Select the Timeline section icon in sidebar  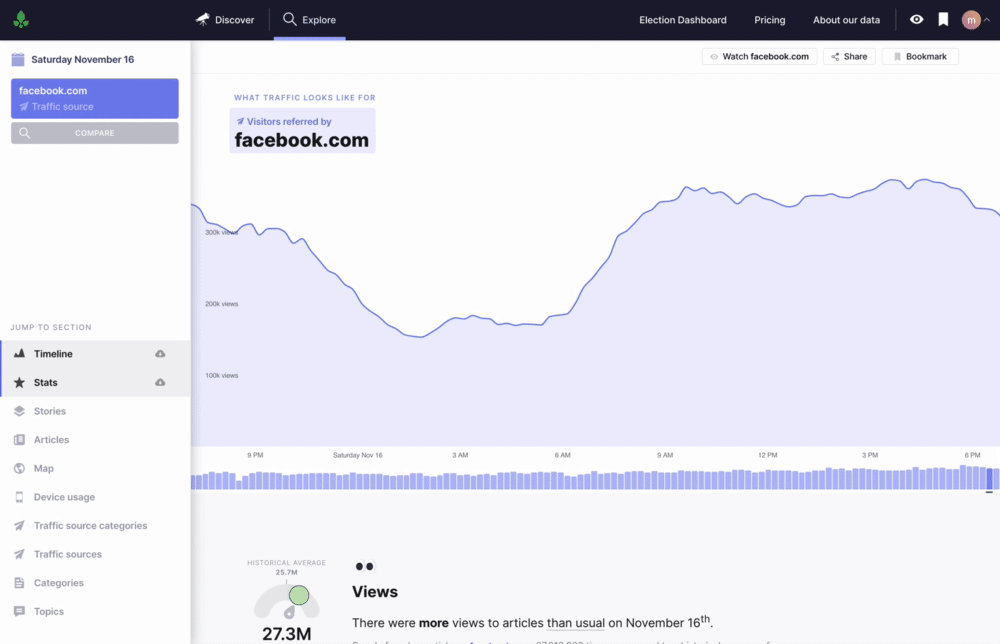pyautogui.click(x=18, y=353)
